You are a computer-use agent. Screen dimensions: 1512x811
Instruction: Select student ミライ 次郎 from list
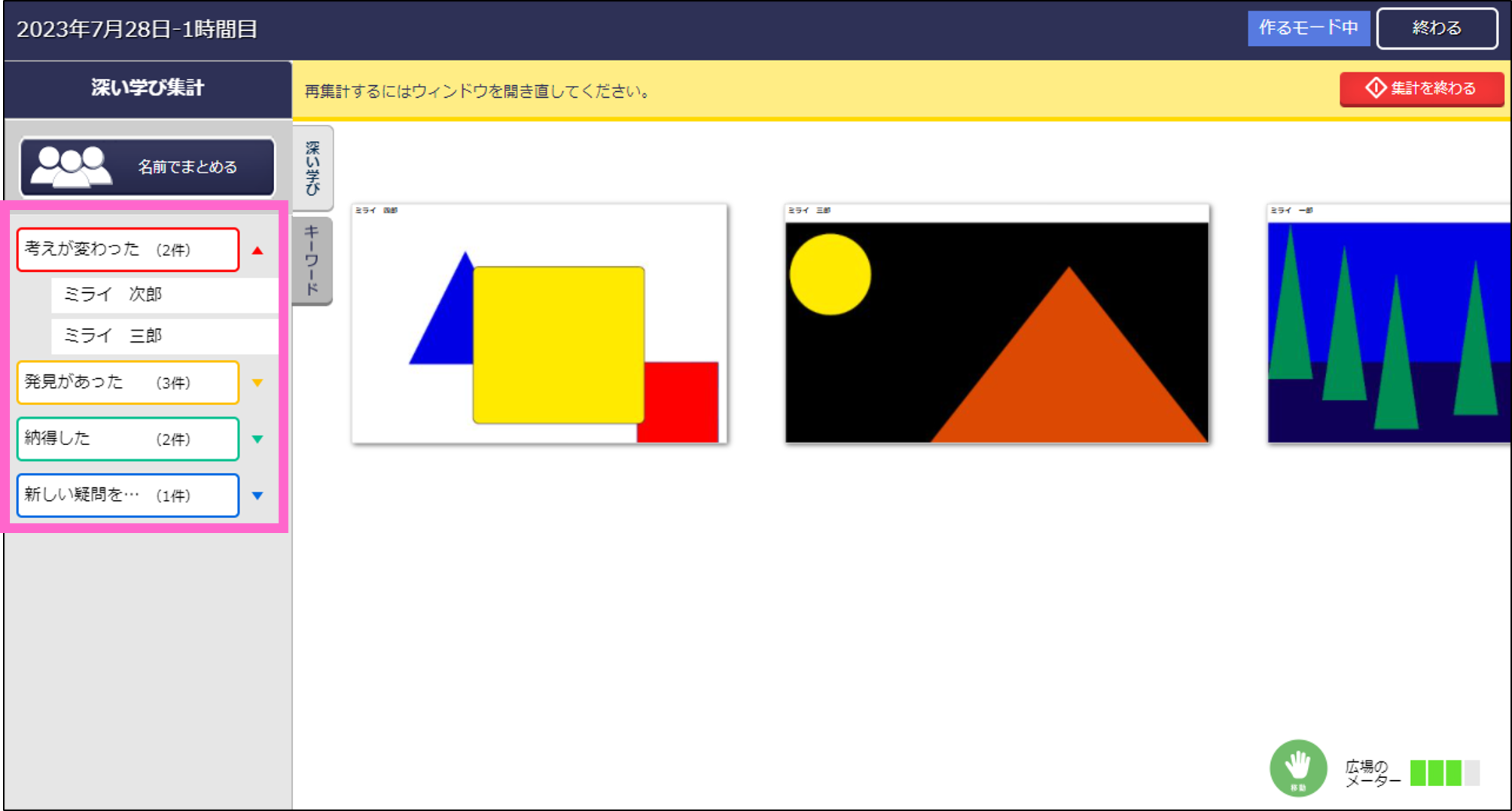click(163, 294)
